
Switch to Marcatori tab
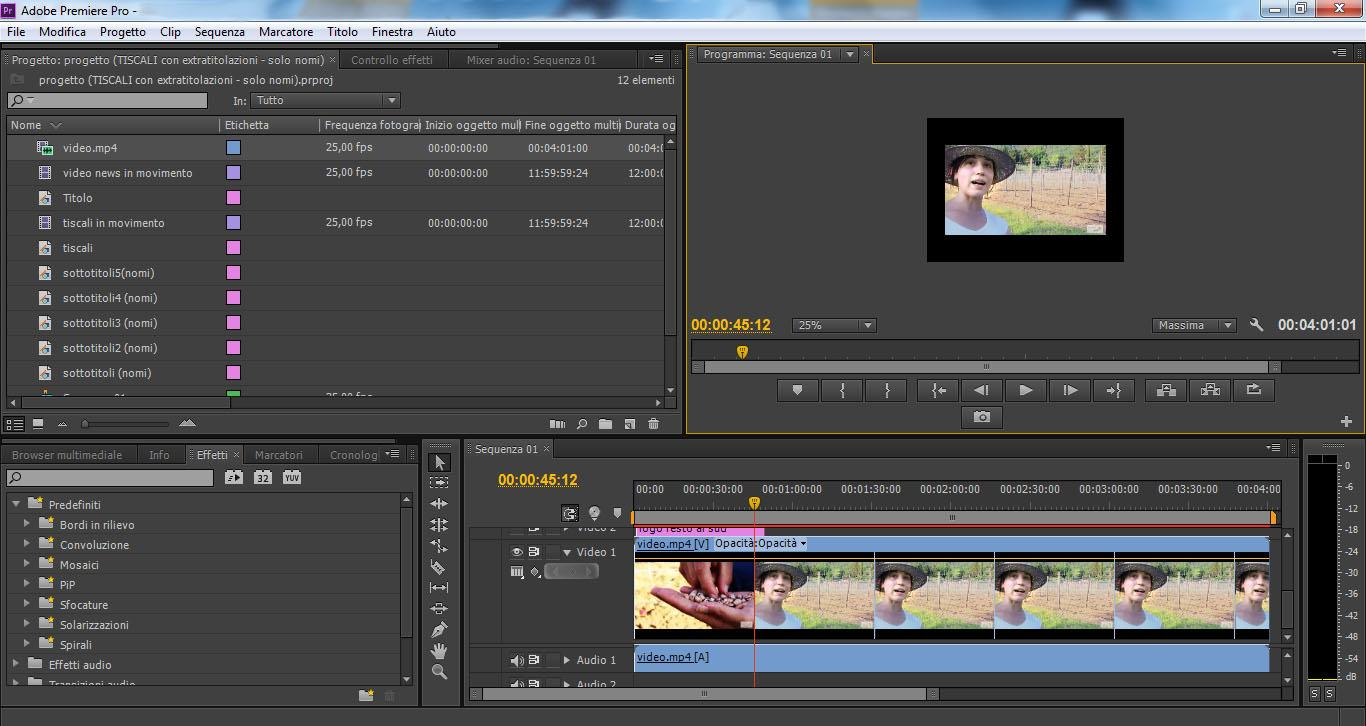click(279, 455)
